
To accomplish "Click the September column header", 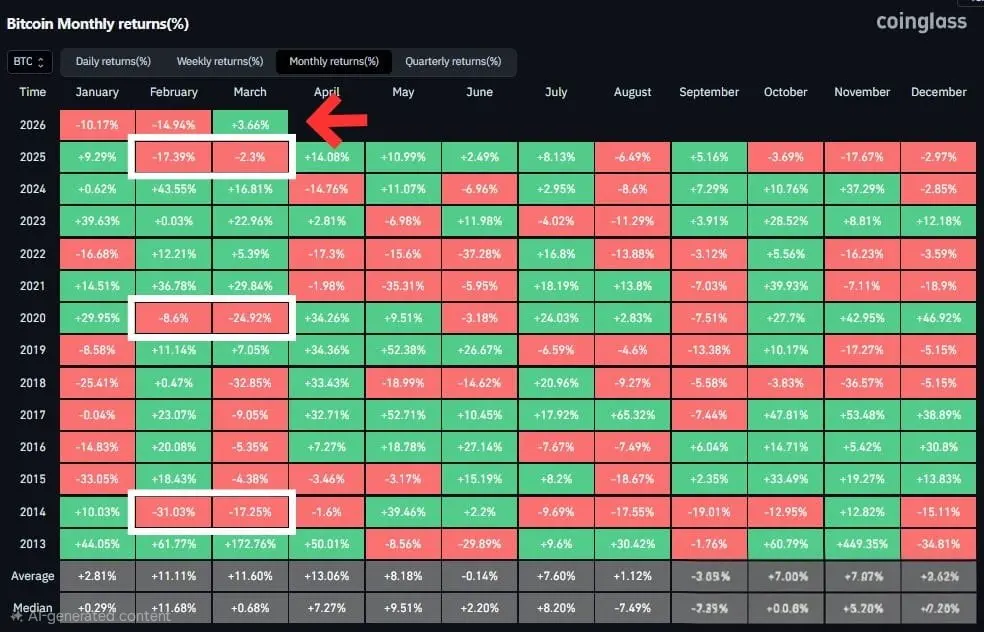I will tap(709, 92).
